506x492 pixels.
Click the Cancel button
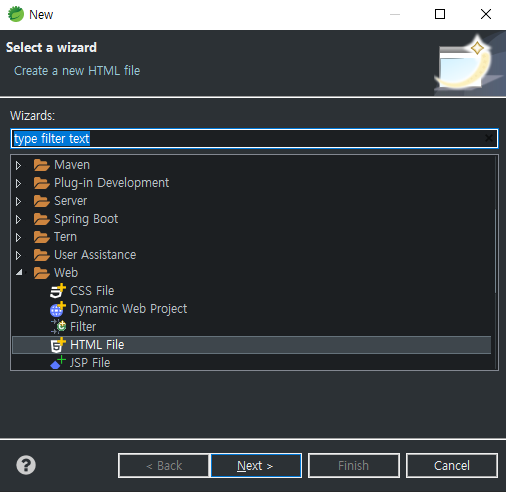pos(452,465)
